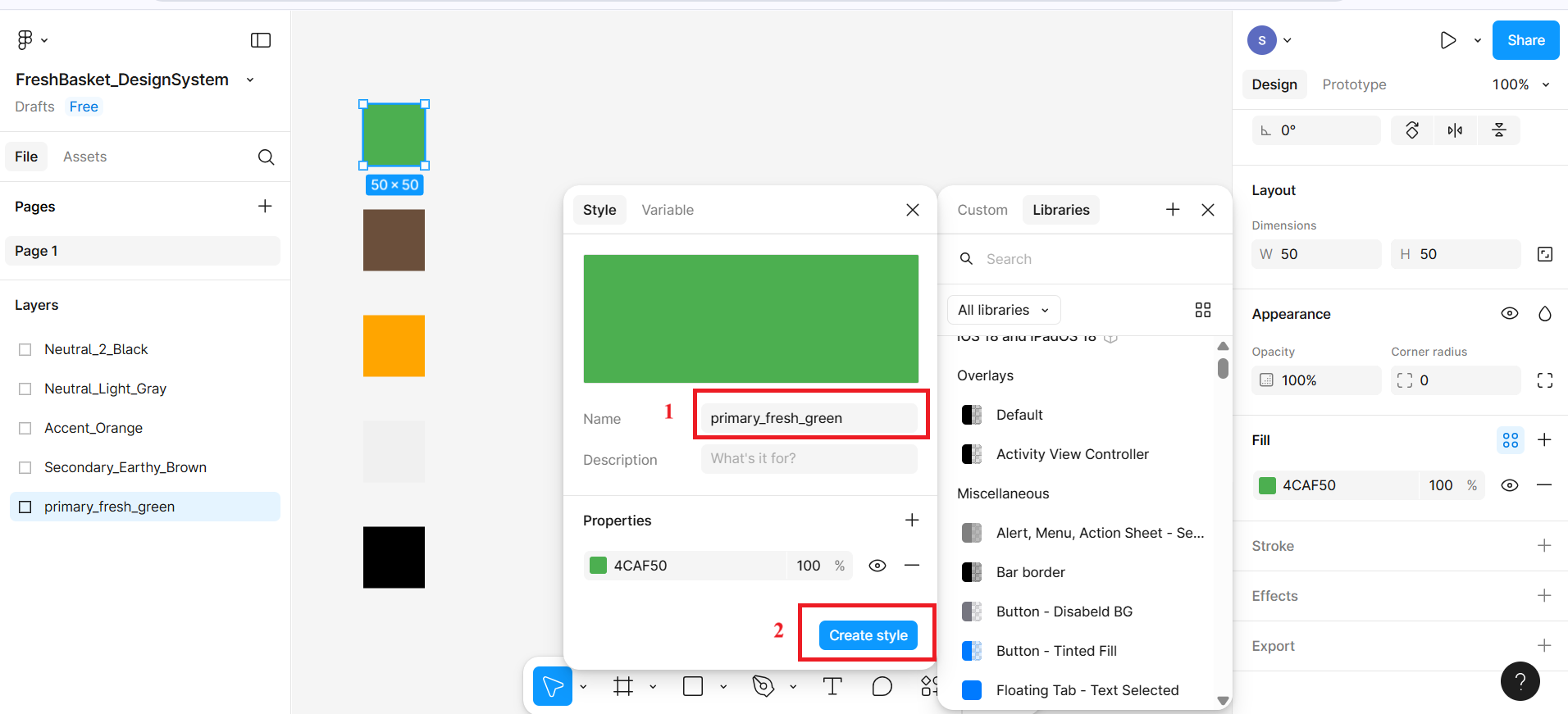The height and width of the screenshot is (714, 1568).
Task: Switch to the Prototype tab
Action: (x=1354, y=84)
